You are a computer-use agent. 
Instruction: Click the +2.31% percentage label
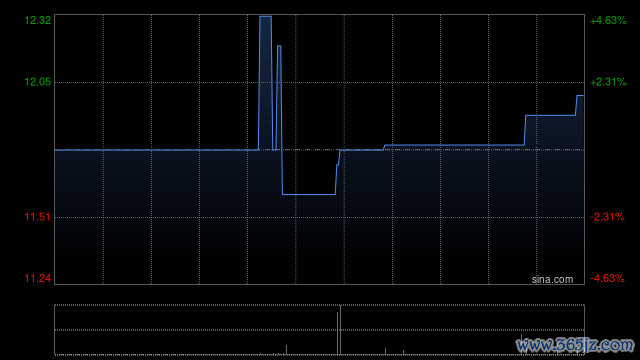608,82
